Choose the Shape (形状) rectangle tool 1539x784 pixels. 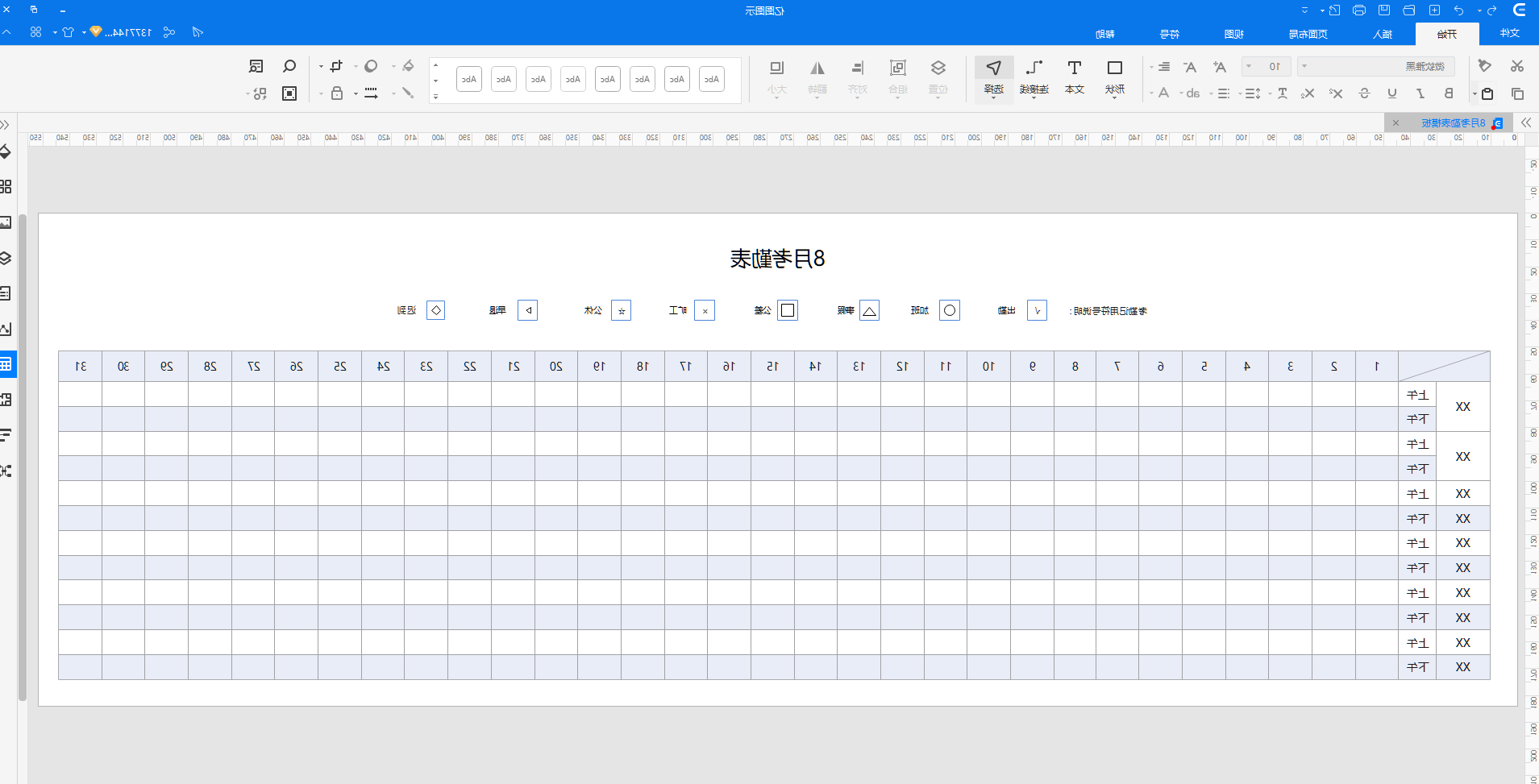[x=1115, y=77]
